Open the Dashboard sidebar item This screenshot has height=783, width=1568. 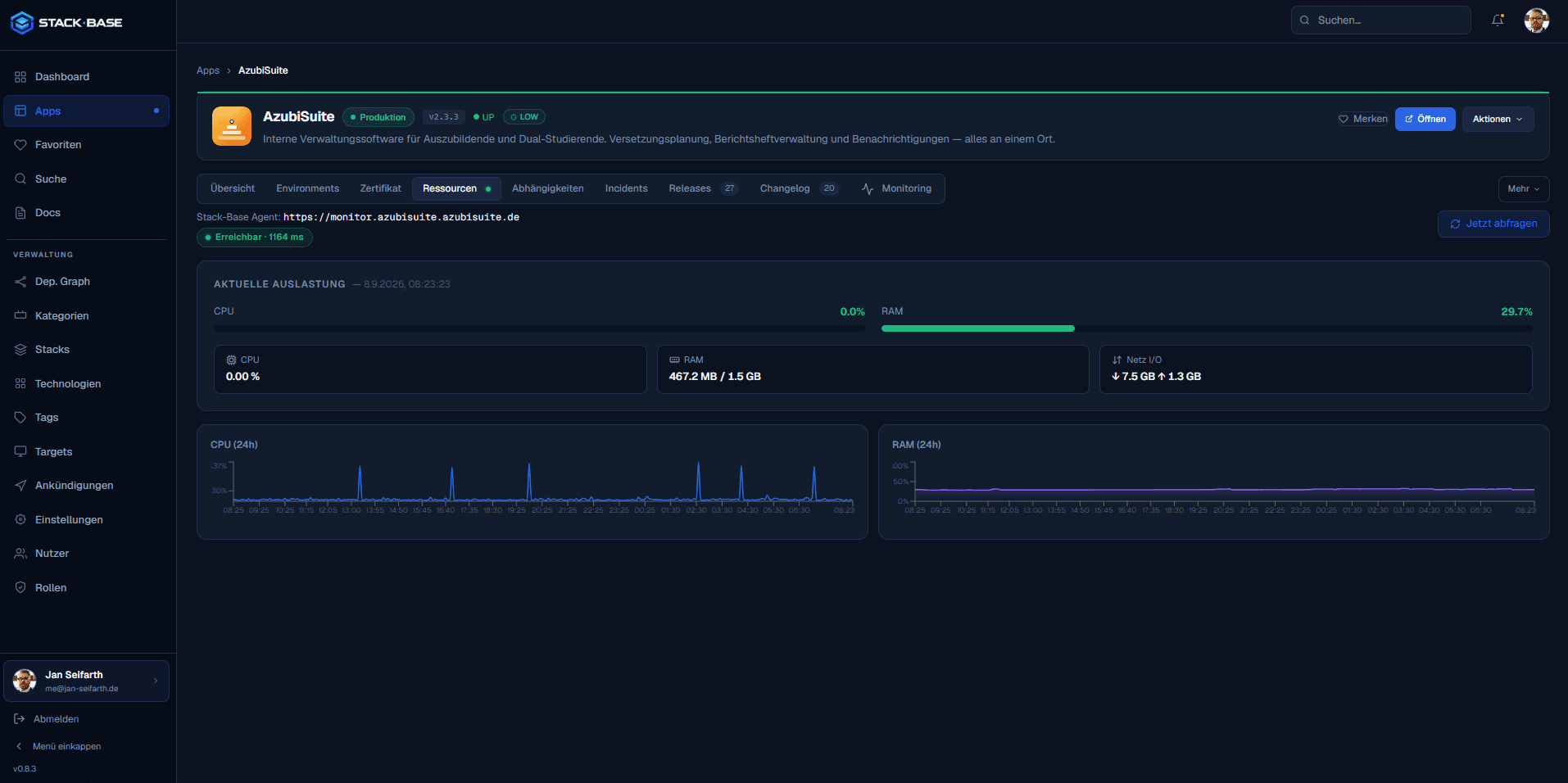tap(86, 77)
